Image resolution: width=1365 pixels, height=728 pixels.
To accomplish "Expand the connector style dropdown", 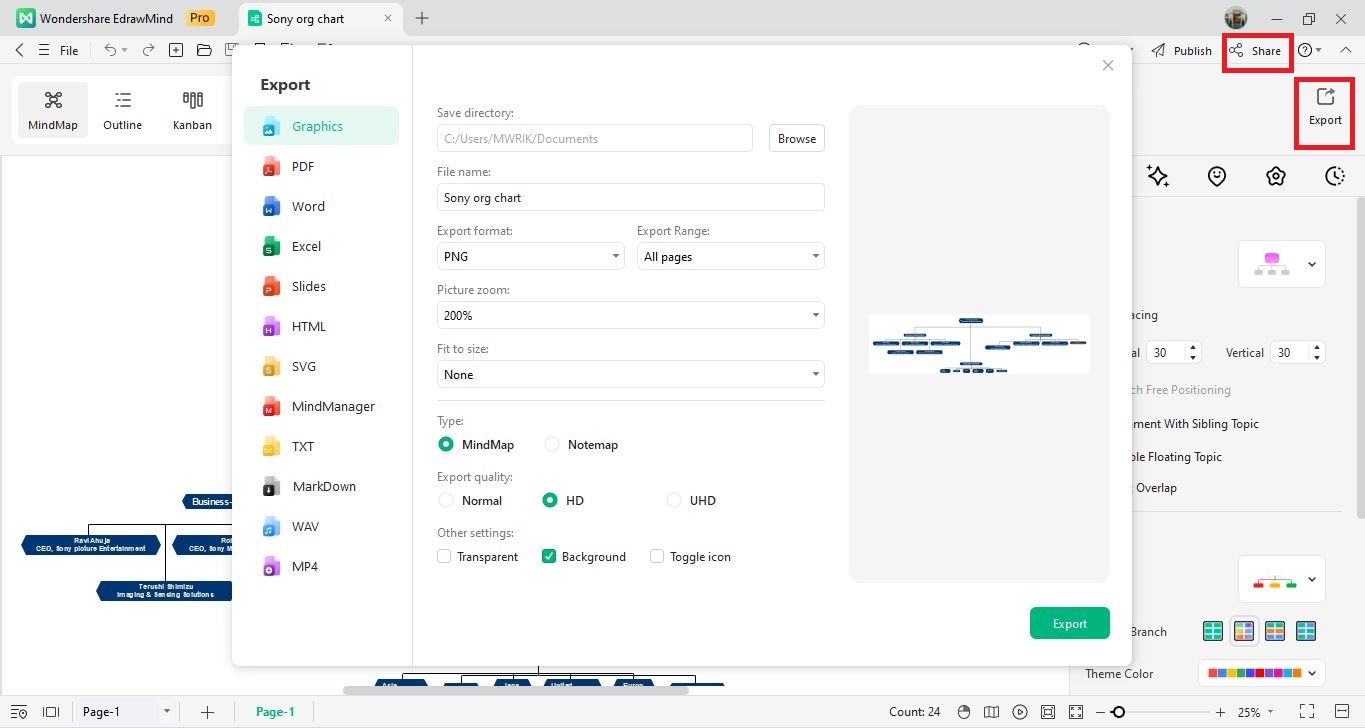I will (x=1282, y=579).
